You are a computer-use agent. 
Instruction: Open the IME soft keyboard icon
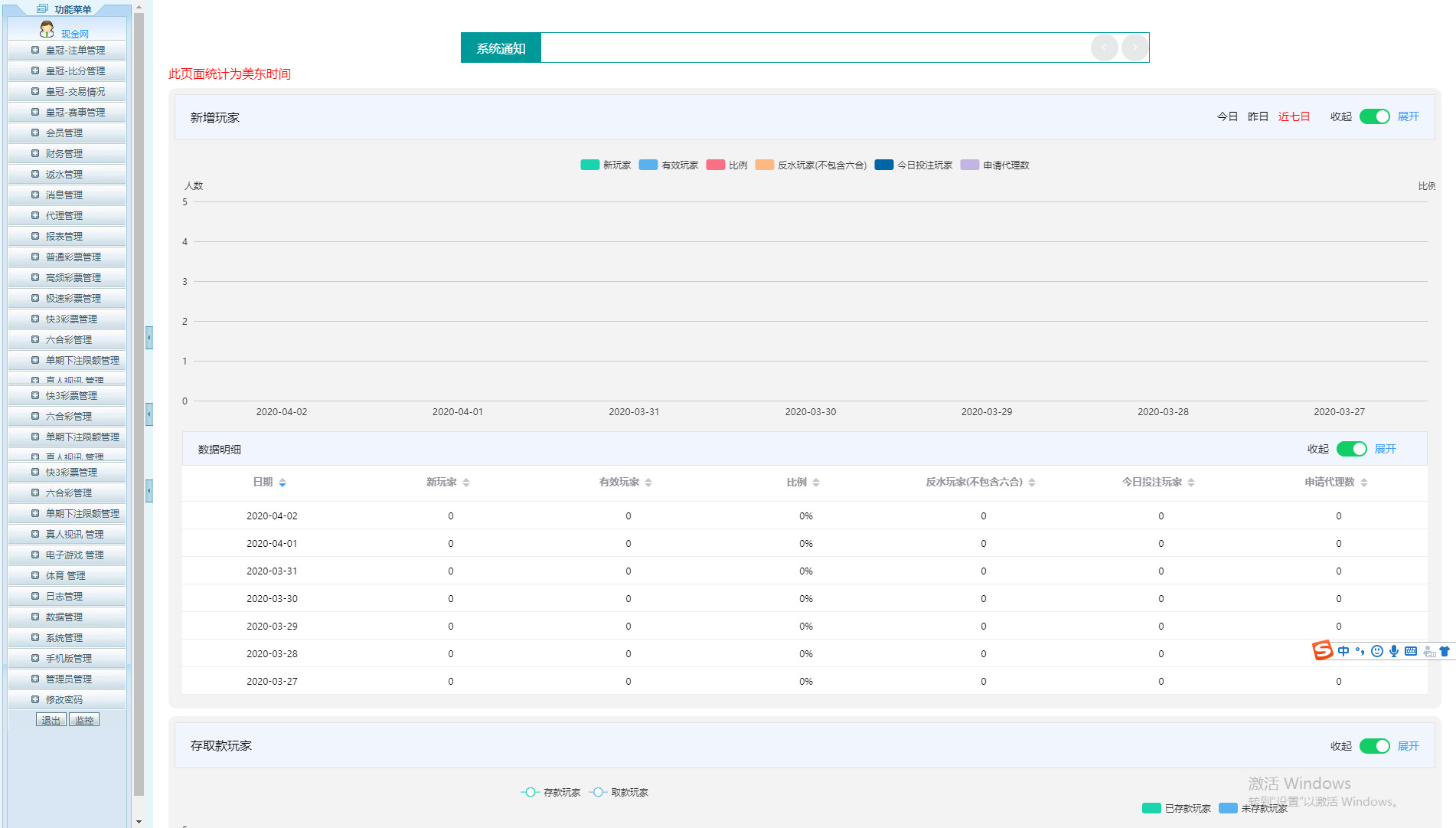click(1411, 651)
